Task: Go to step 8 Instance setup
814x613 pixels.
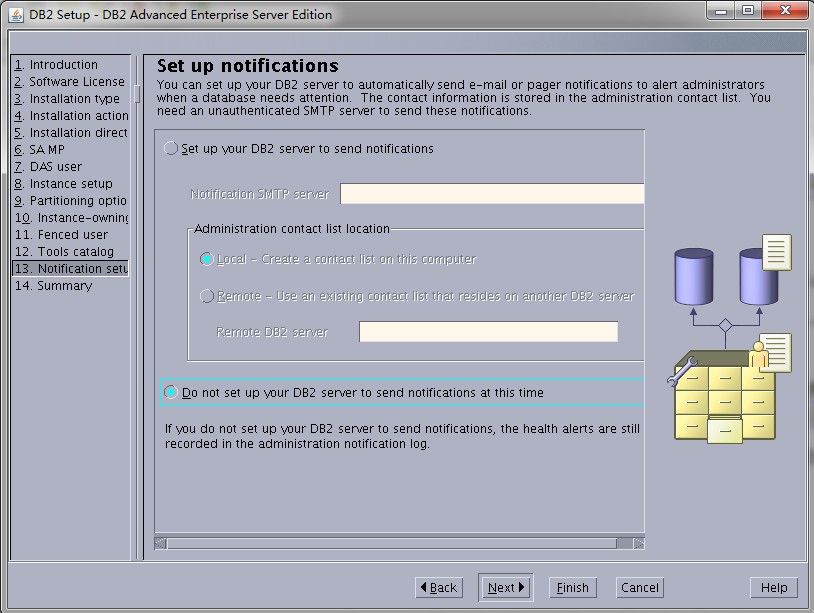Action: (63, 184)
